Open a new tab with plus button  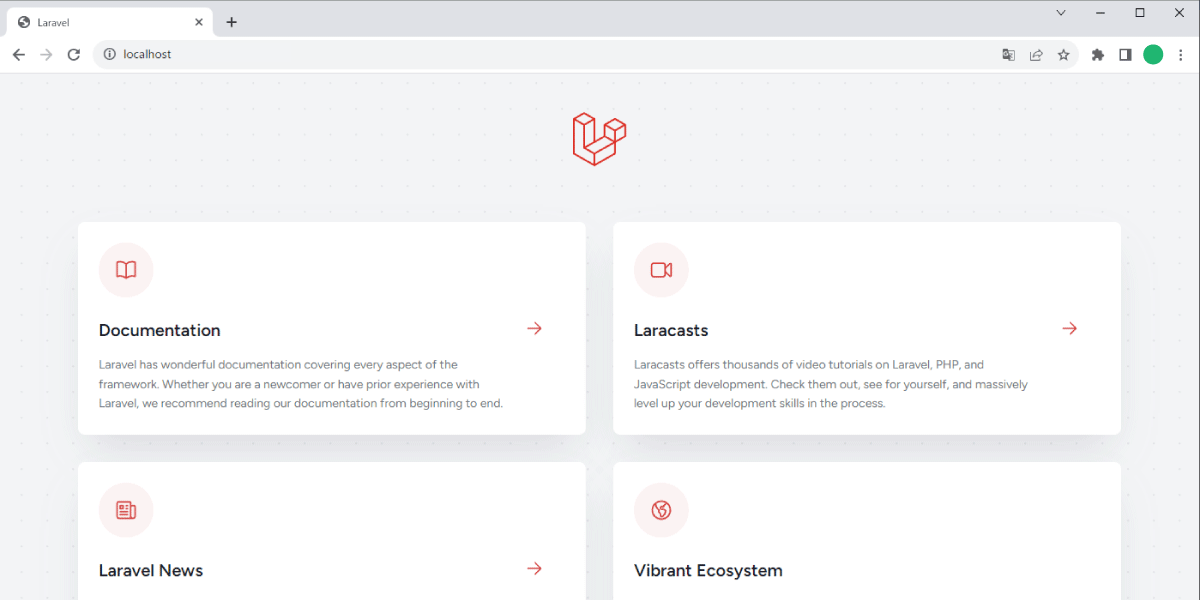click(x=232, y=22)
